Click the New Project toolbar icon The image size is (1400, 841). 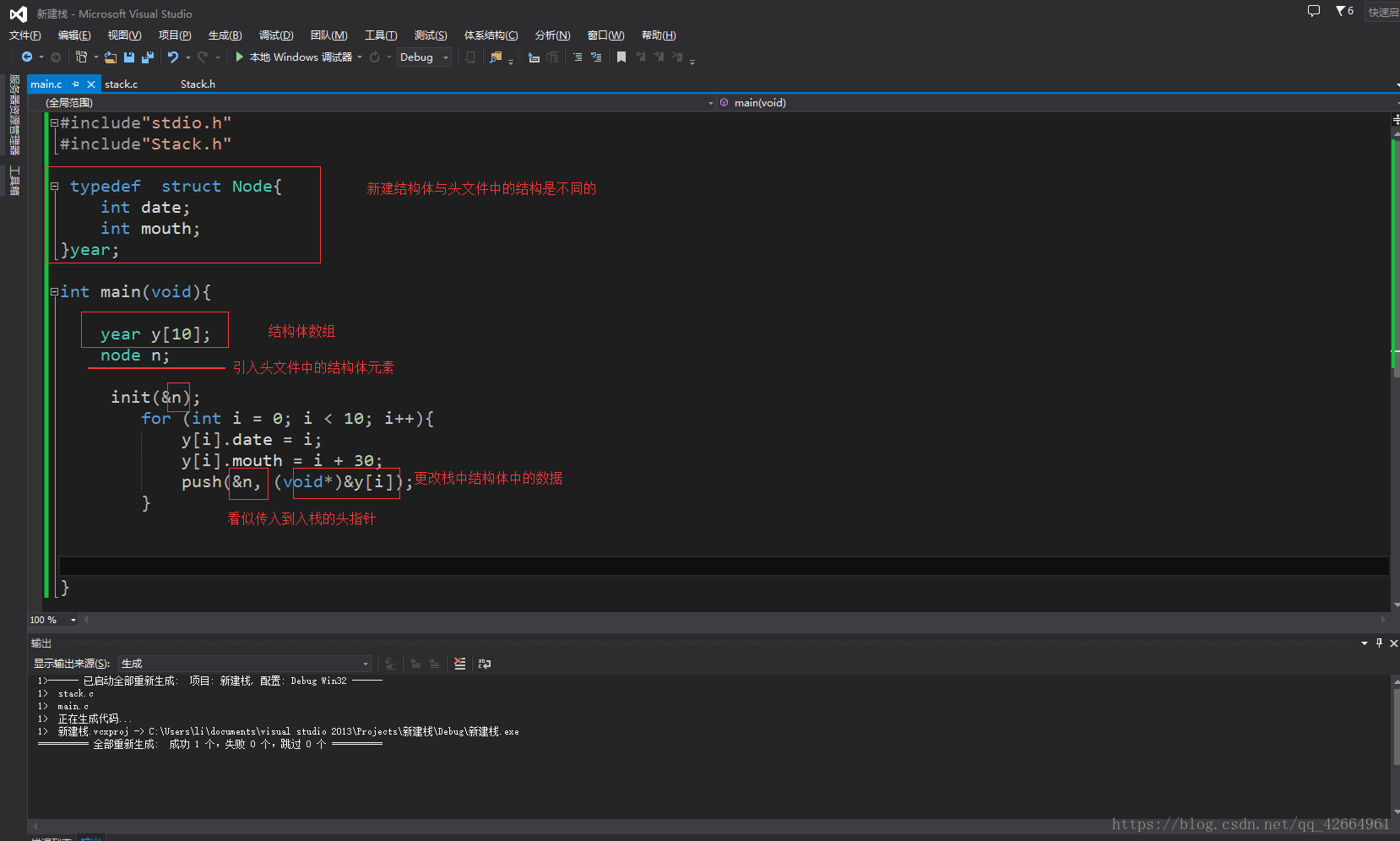point(81,57)
